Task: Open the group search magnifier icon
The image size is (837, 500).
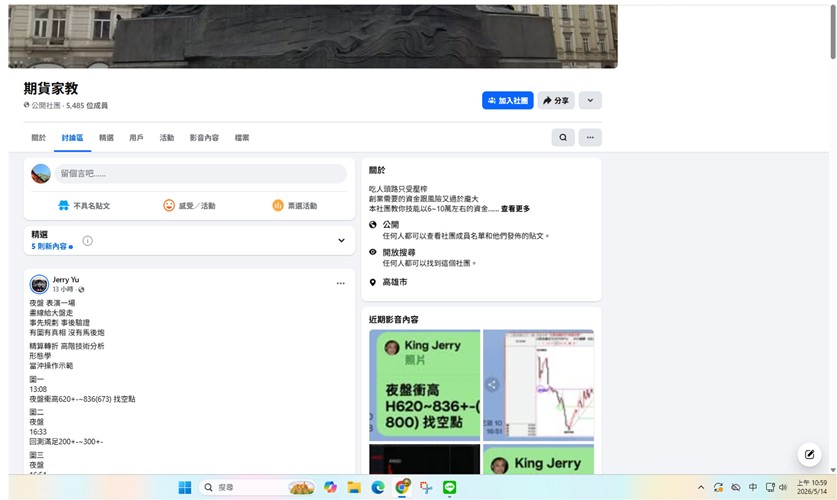Action: tap(563, 138)
